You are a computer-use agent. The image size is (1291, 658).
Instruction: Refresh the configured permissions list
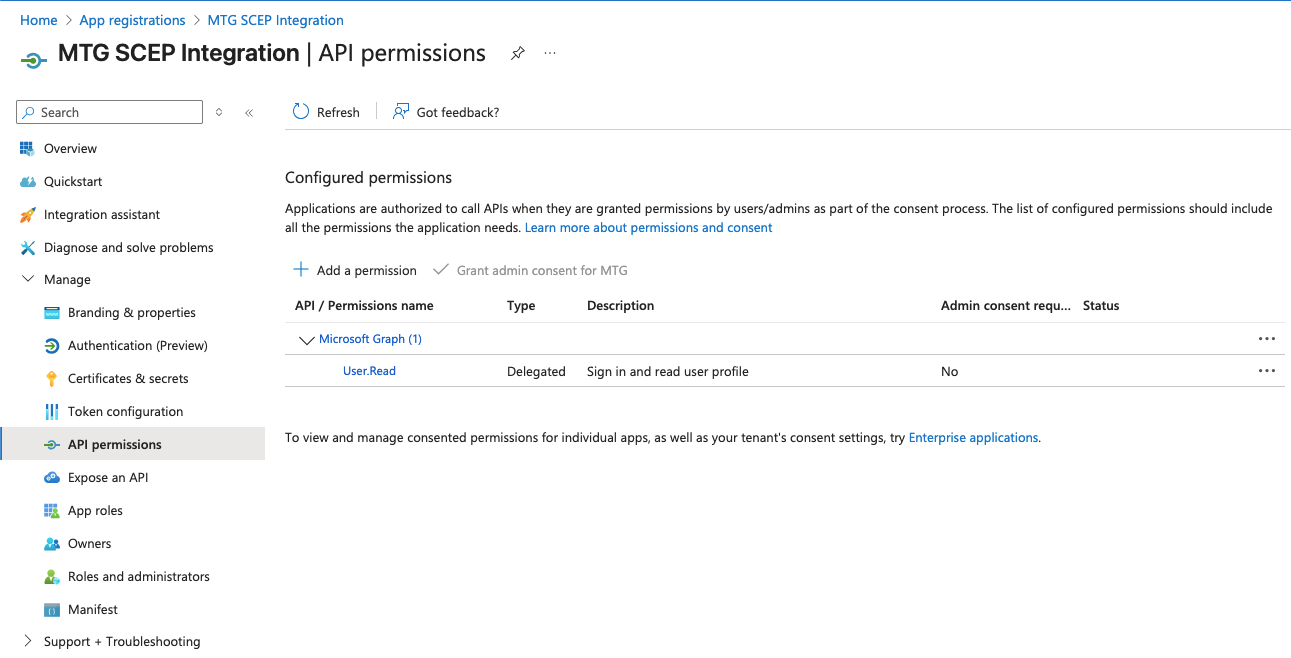pos(326,111)
